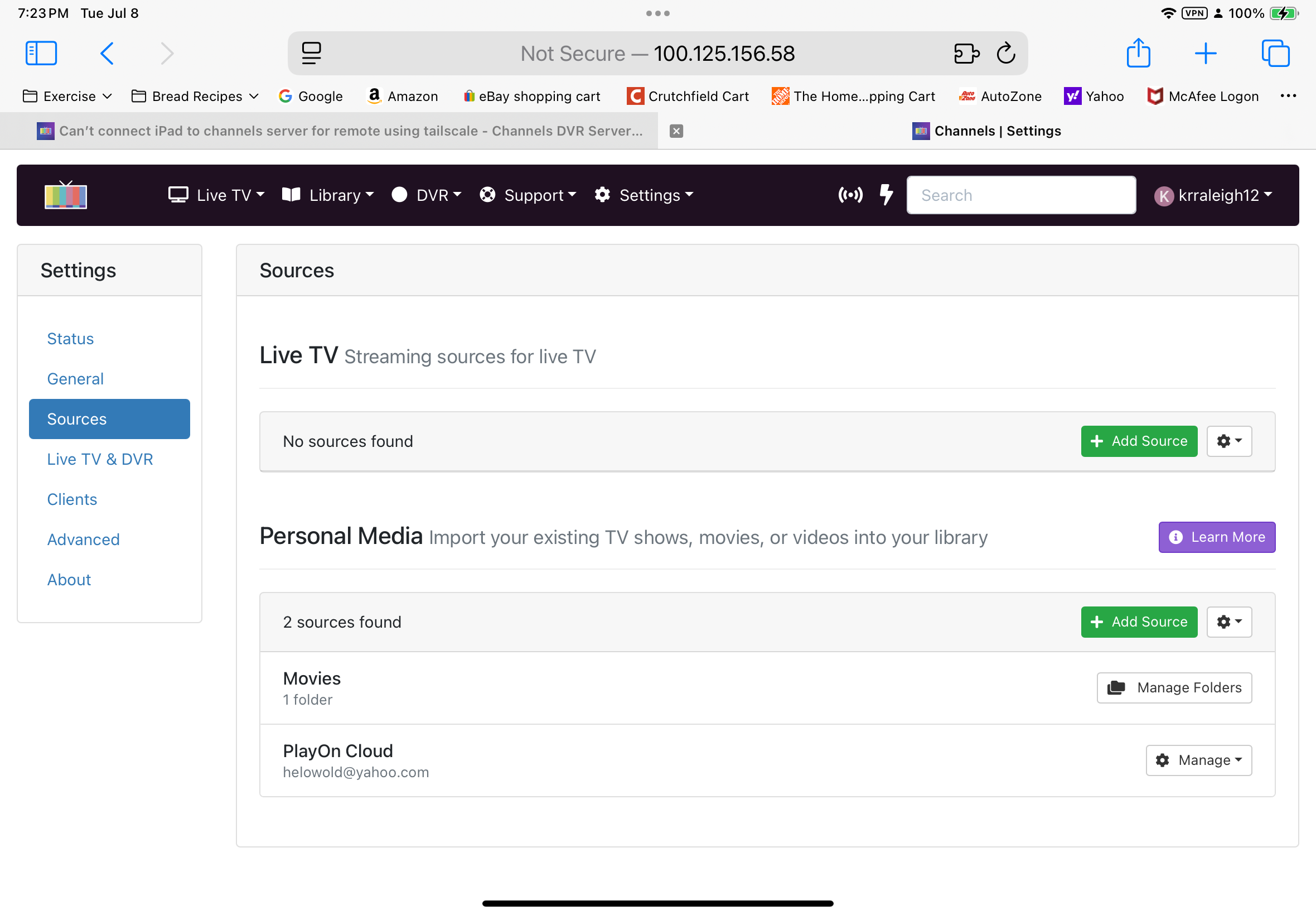Click the Channels TV logo icon
This screenshot has height=915, width=1316.
click(66, 195)
